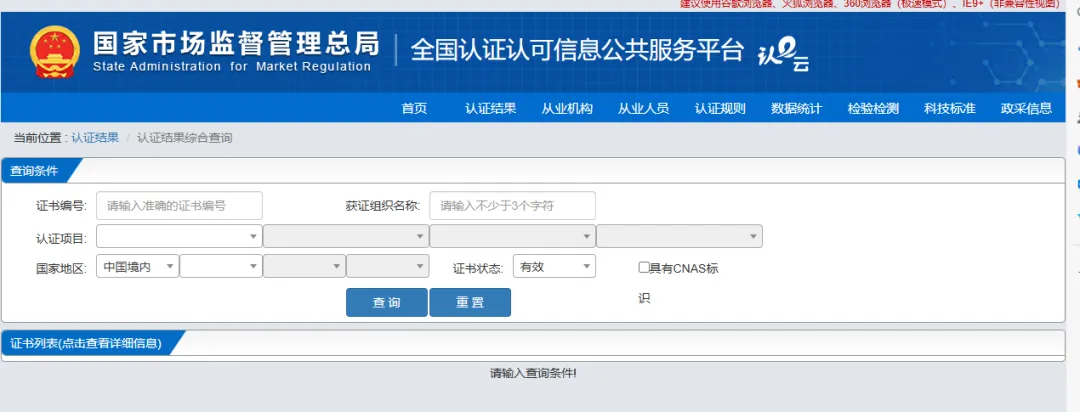Click the 证书列表 panel tab

pos(88,343)
